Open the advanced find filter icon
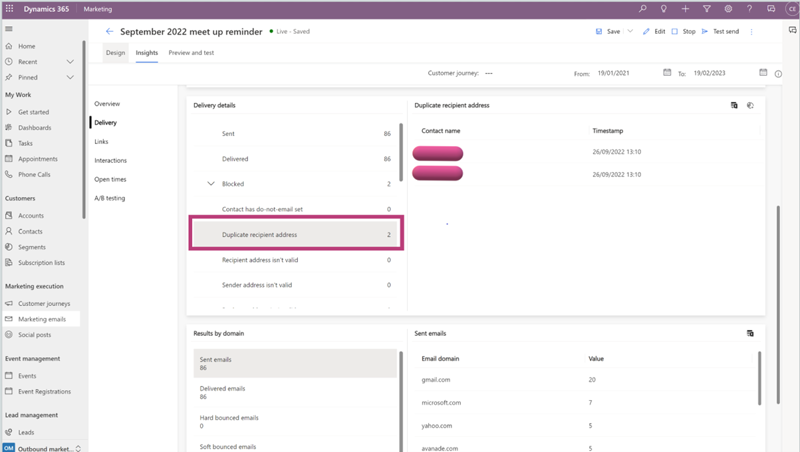 coord(706,9)
